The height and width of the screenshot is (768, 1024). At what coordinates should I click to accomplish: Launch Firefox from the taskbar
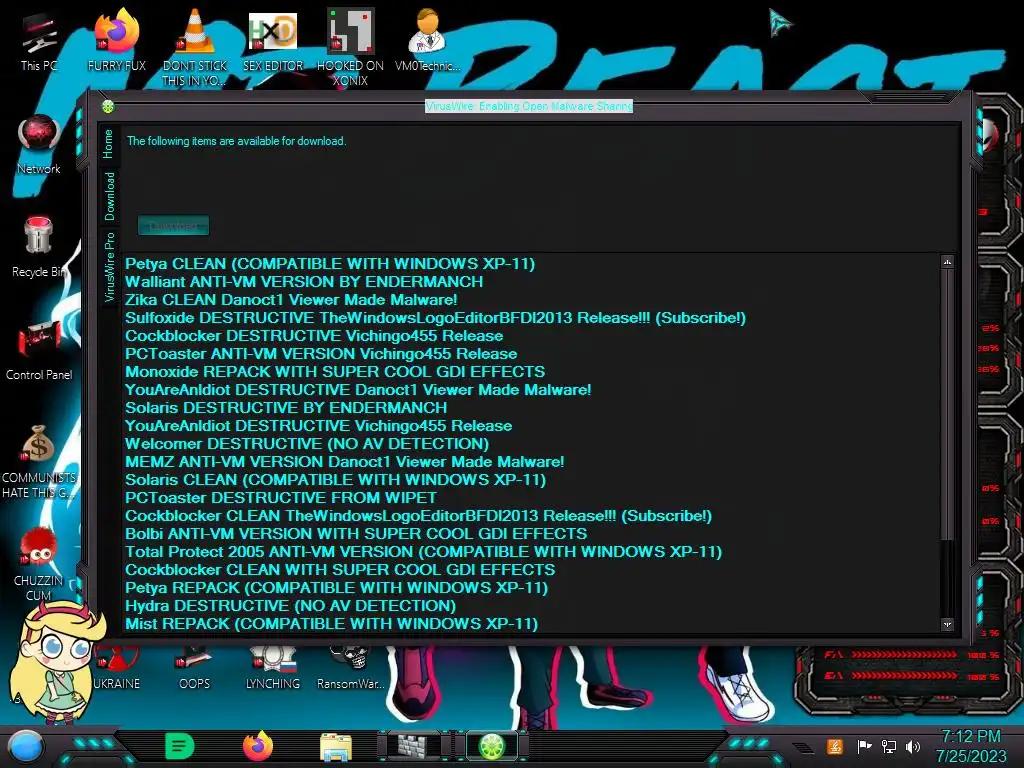258,746
